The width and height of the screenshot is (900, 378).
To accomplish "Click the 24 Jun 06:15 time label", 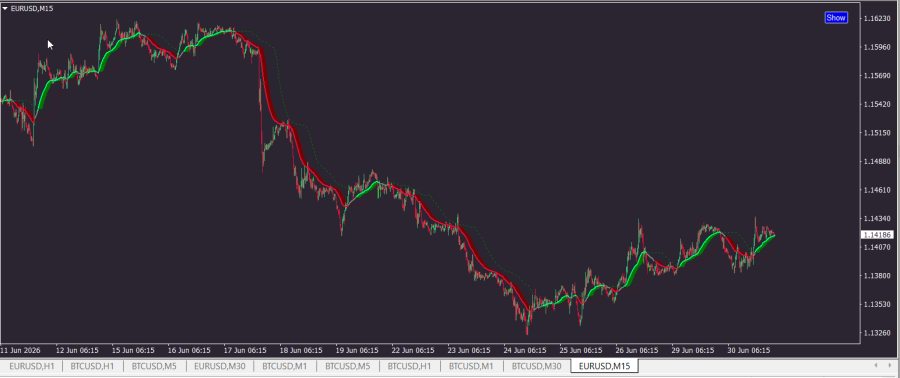I will pos(525,350).
